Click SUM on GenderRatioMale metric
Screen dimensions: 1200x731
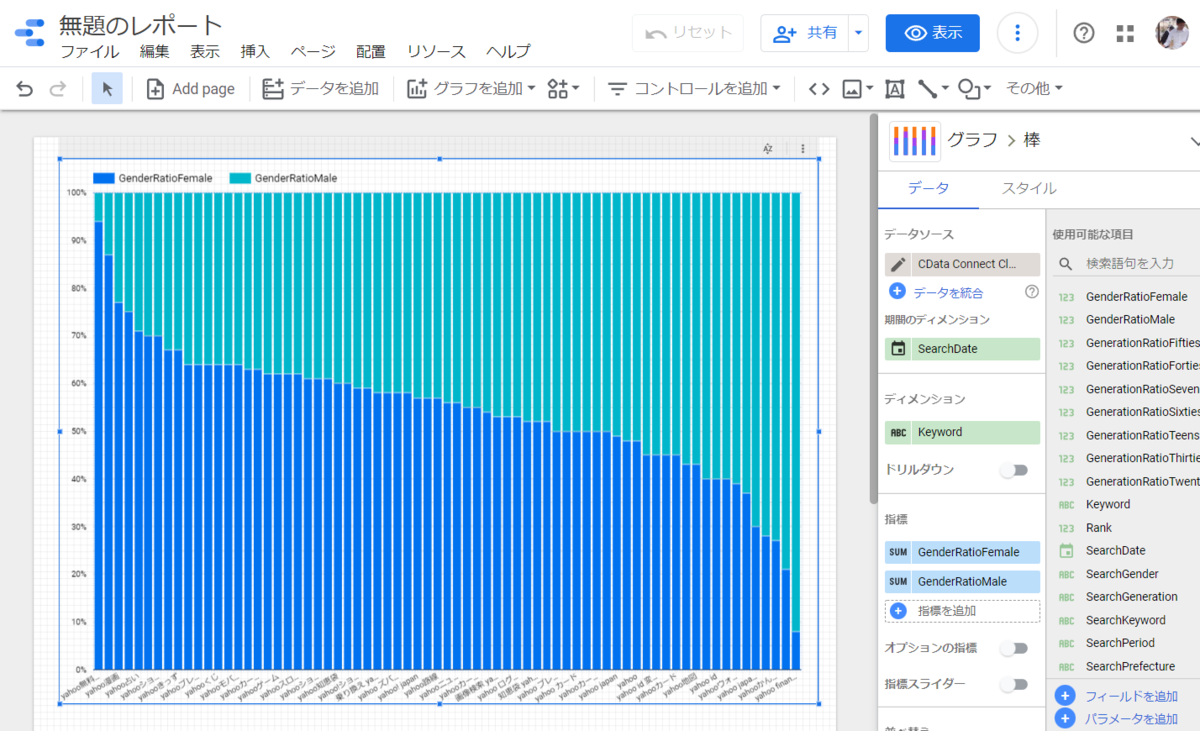898,581
